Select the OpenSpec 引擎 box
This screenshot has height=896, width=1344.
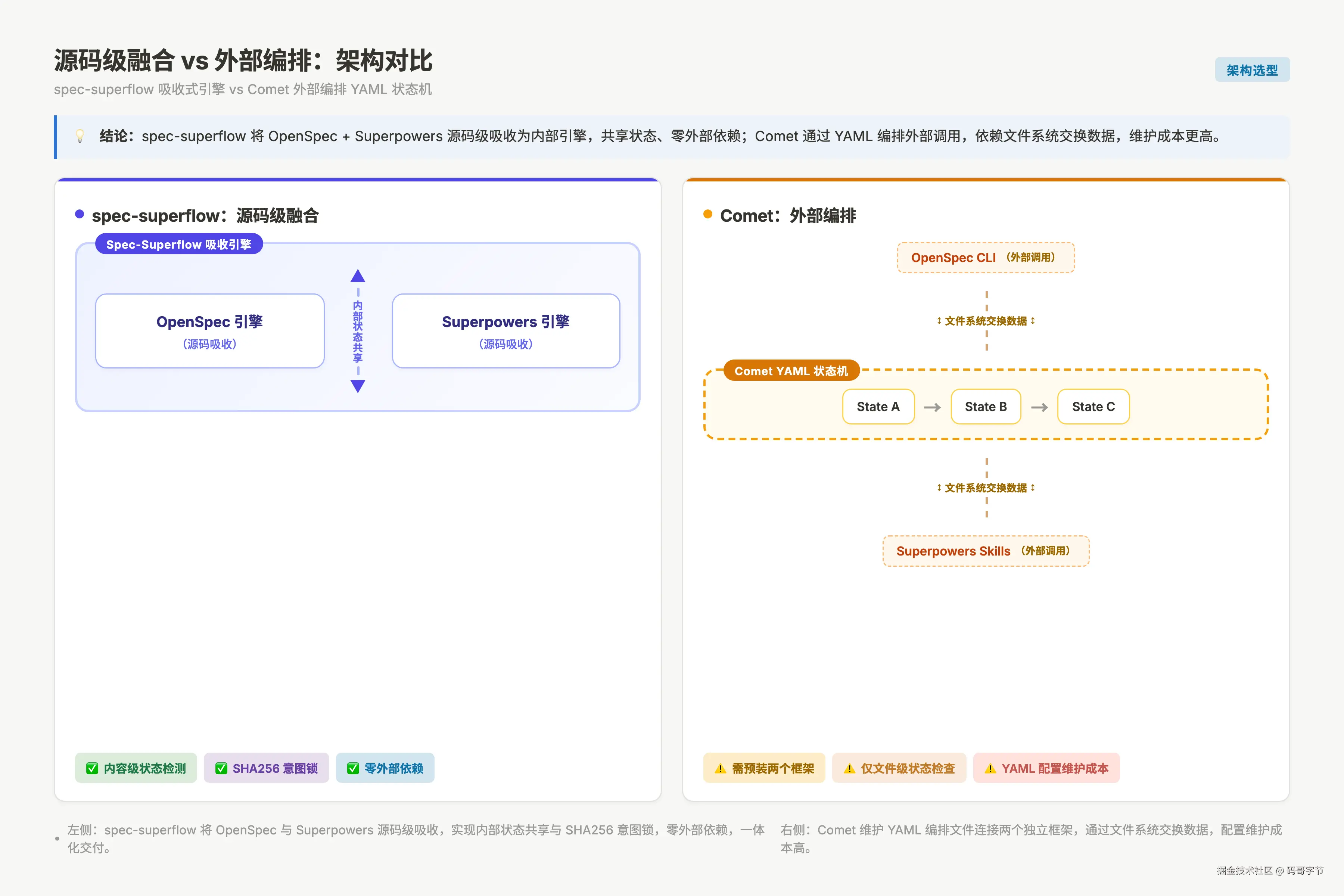210,331
